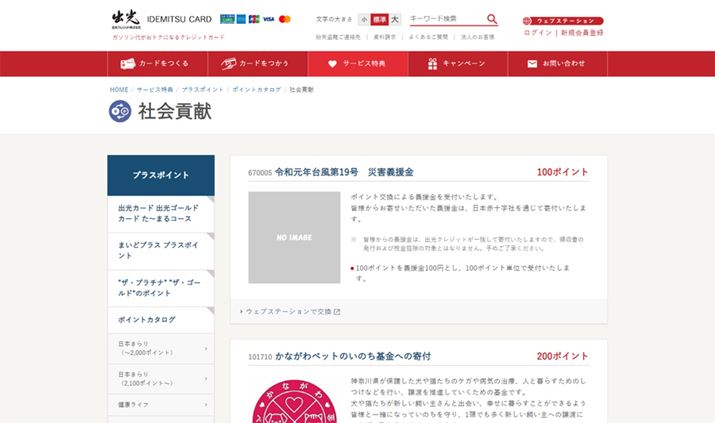Click the ポイントカタログ breadcrumb link
Viewport: 715px width, 423px height.
pos(257,90)
